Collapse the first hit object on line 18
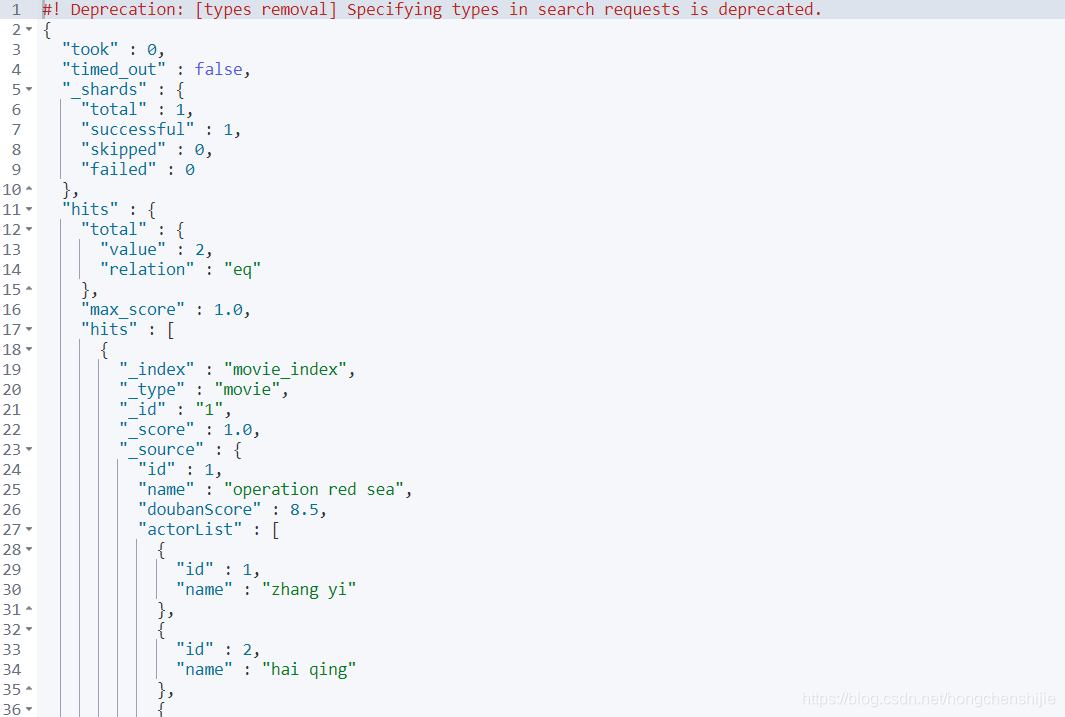 tap(29, 349)
